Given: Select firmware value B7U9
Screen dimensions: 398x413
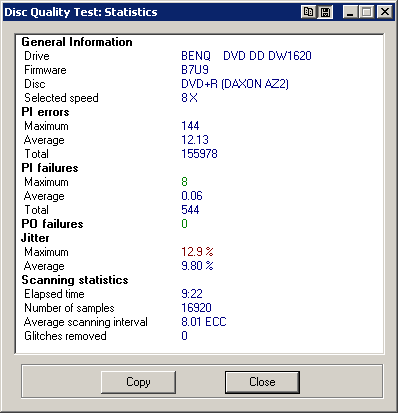Looking at the screenshot, I should (x=195, y=70).
